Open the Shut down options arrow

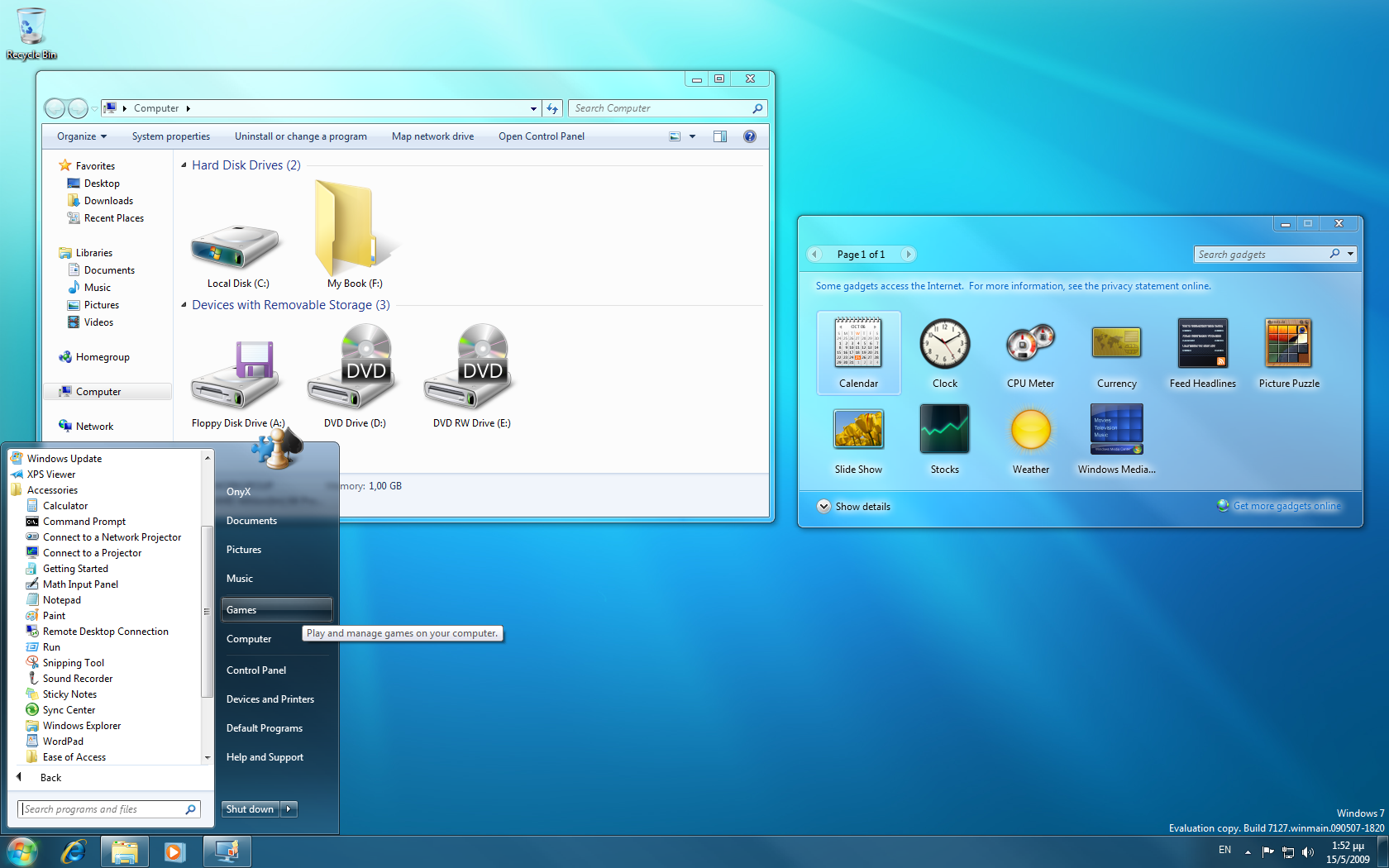[289, 809]
